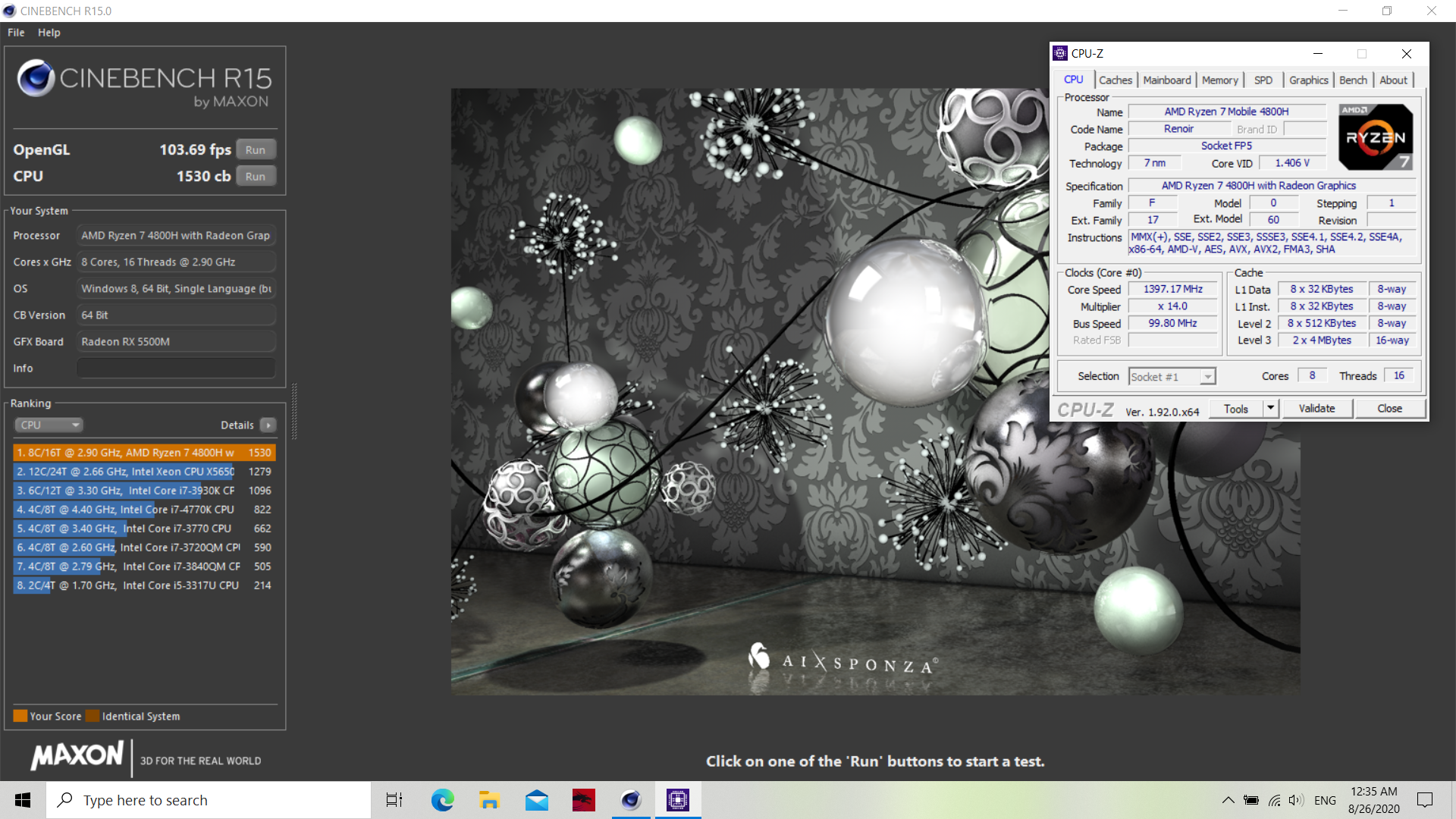The image size is (1456, 819).
Task: Open File Explorer from the taskbar
Action: pyautogui.click(x=489, y=800)
